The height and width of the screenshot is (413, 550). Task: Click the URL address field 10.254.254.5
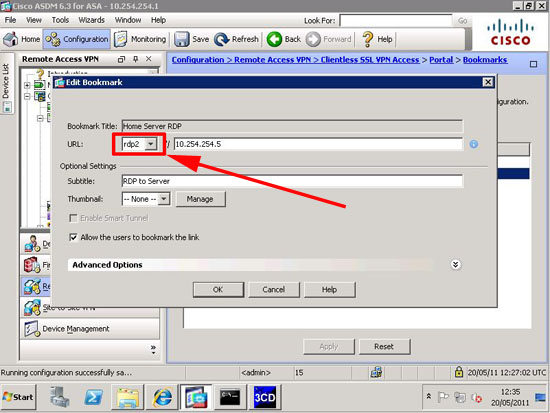(x=318, y=144)
